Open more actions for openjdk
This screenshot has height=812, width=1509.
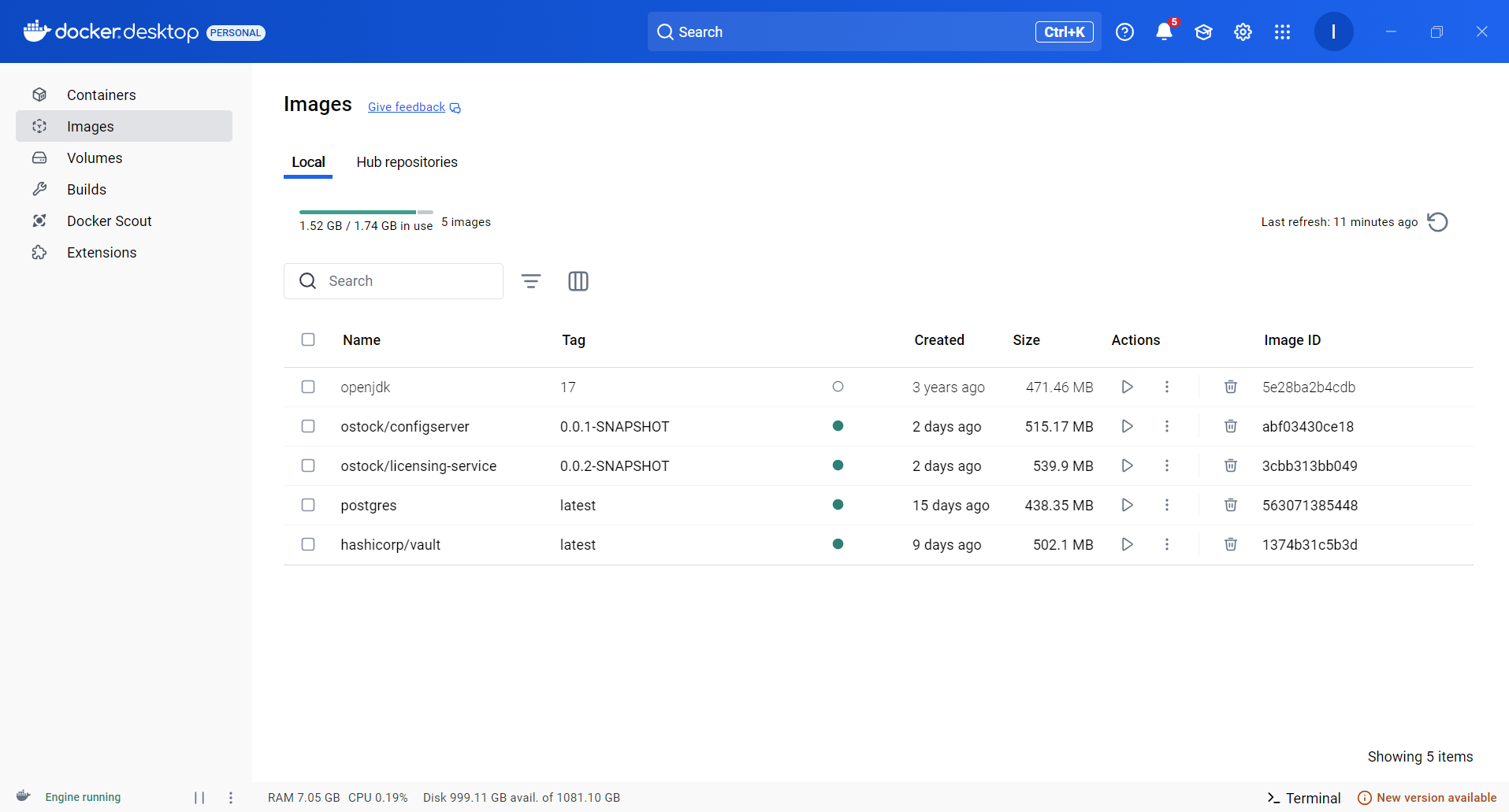1167,387
